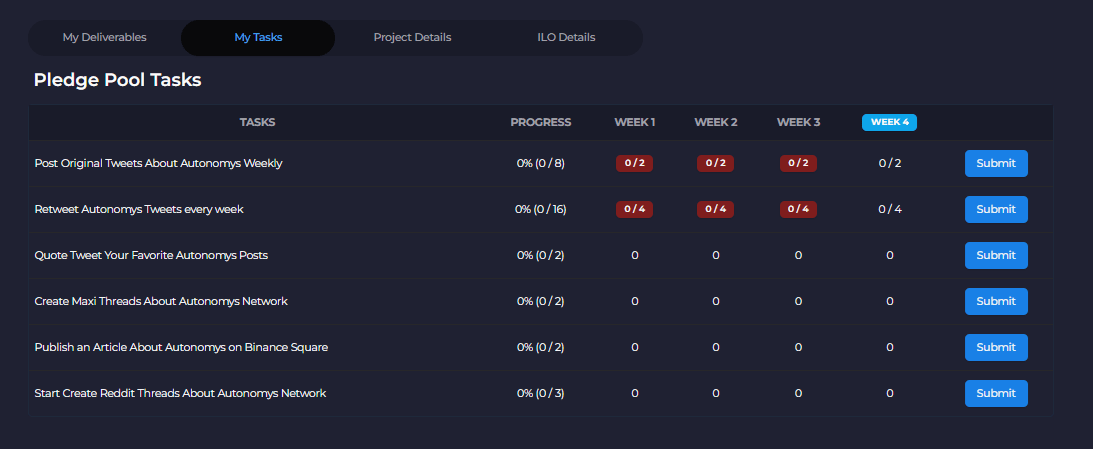1093x449 pixels.
Task: Select 'Post Original Tweets About Autonomys Weekly' row text
Action: [158, 163]
